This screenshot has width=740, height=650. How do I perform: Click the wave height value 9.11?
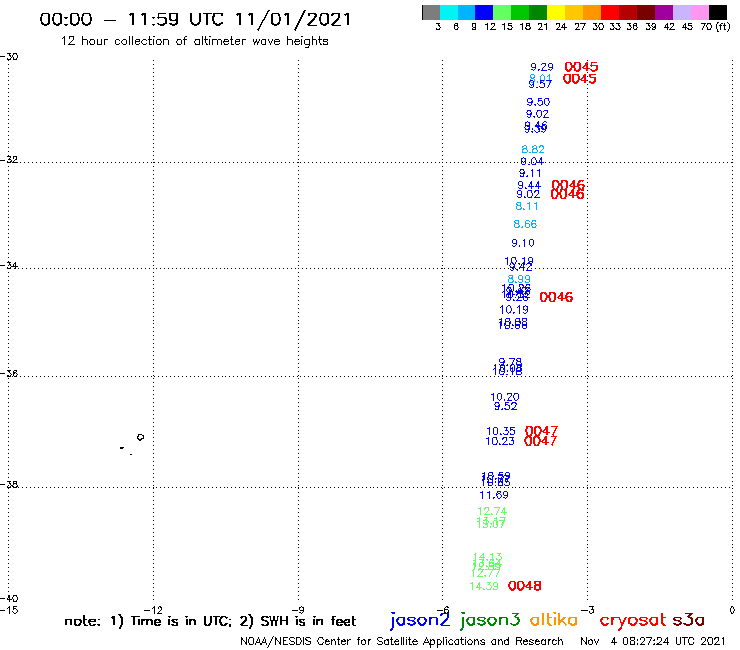(x=530, y=173)
